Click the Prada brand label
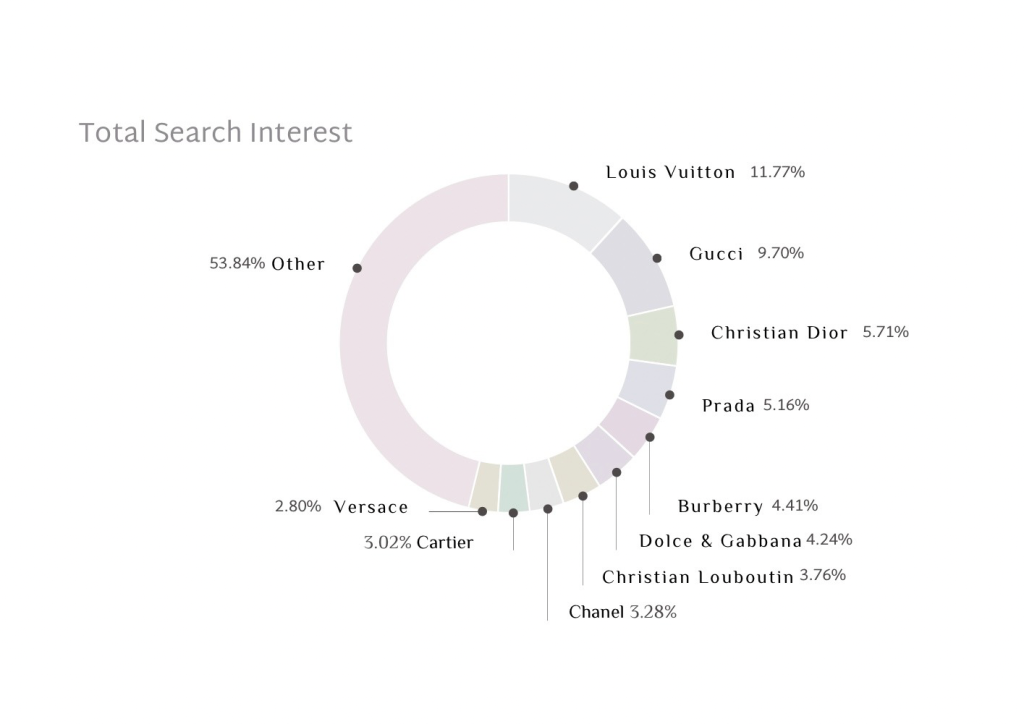 728,406
